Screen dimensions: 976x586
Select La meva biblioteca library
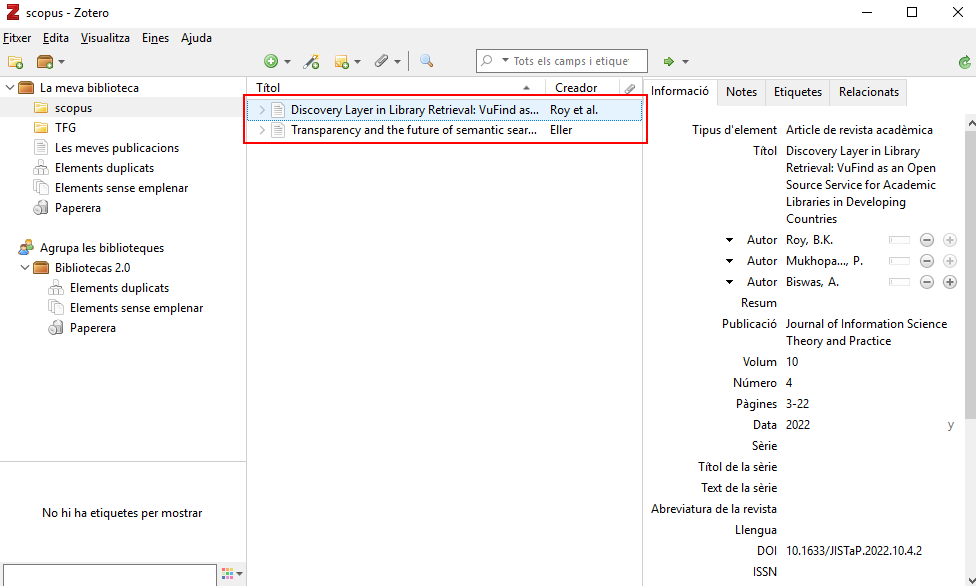pos(89,88)
